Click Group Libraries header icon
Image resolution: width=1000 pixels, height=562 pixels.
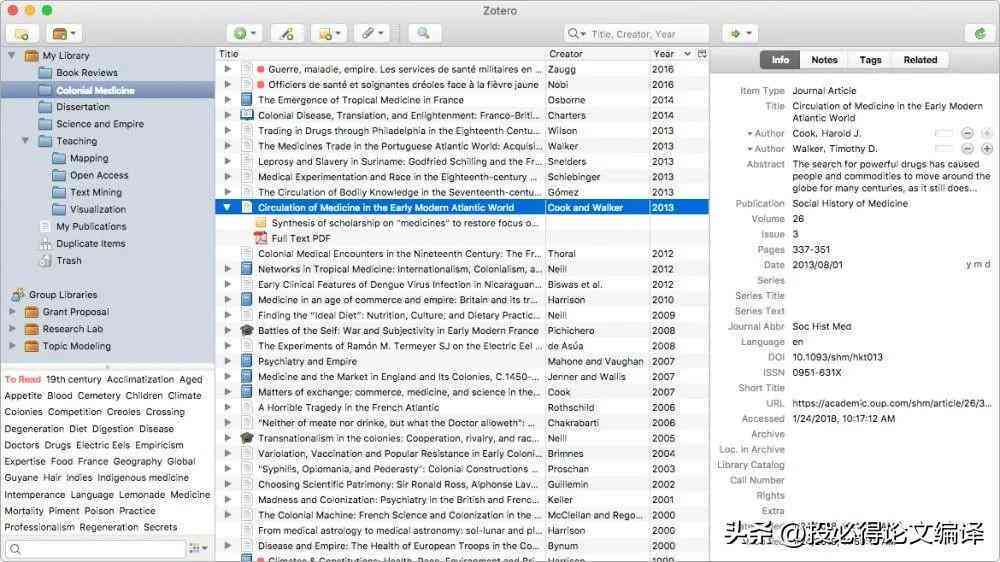18,295
